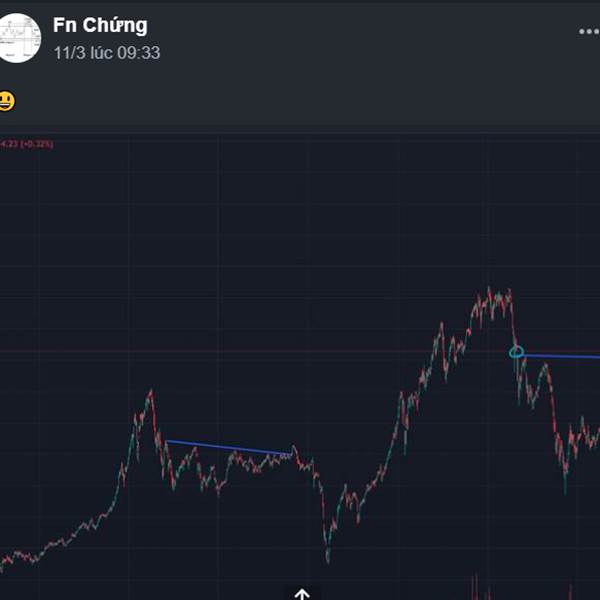Click the first peak before the blue trendline
This screenshot has width=600, height=600.
[150, 396]
